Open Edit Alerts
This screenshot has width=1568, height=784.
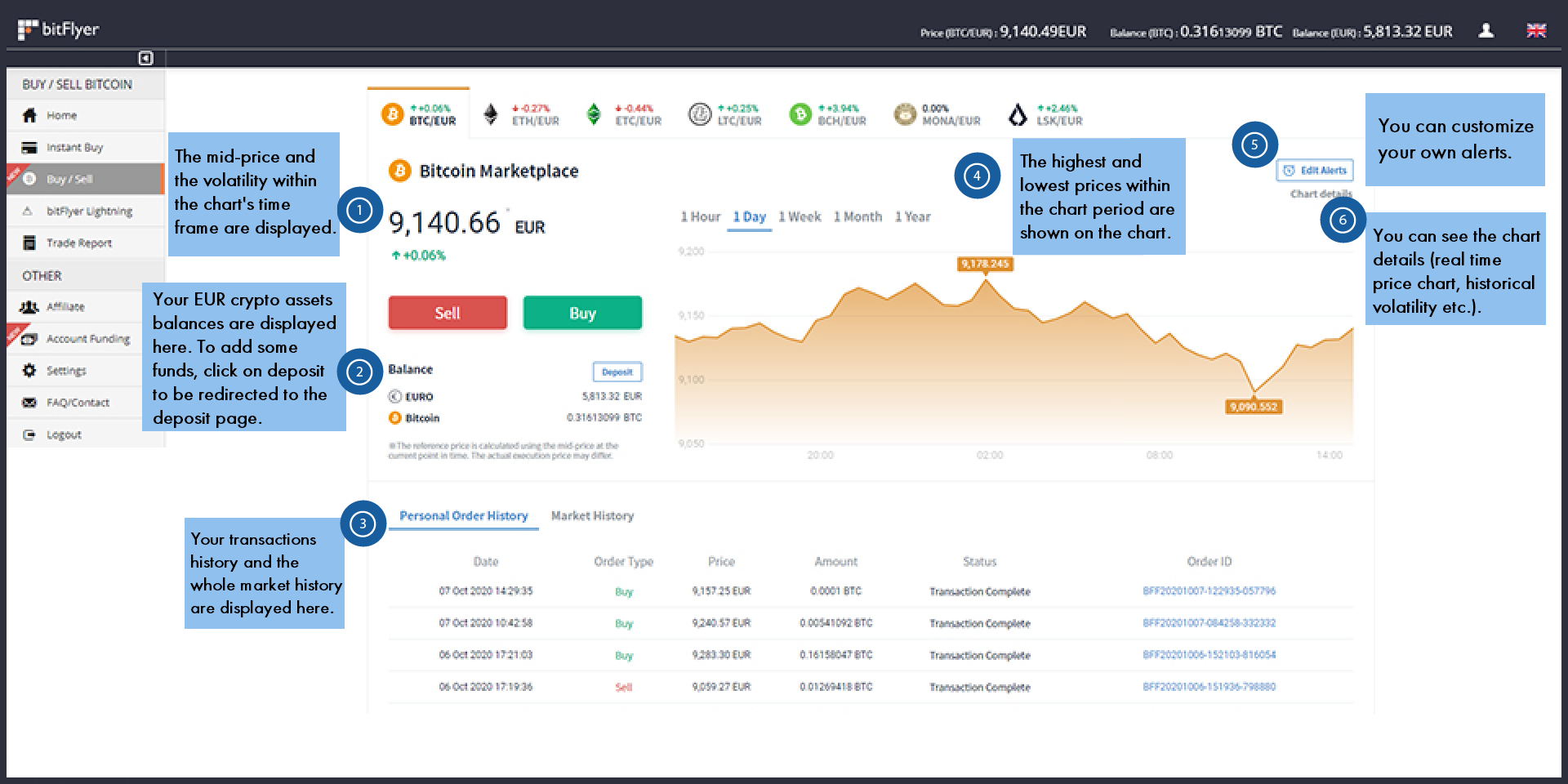[x=1315, y=170]
